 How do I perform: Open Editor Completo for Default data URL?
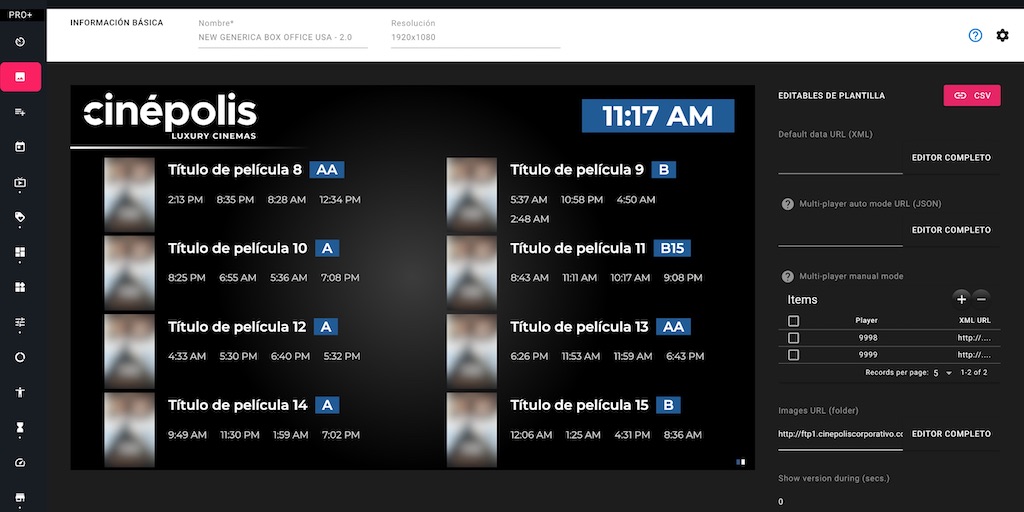[951, 158]
